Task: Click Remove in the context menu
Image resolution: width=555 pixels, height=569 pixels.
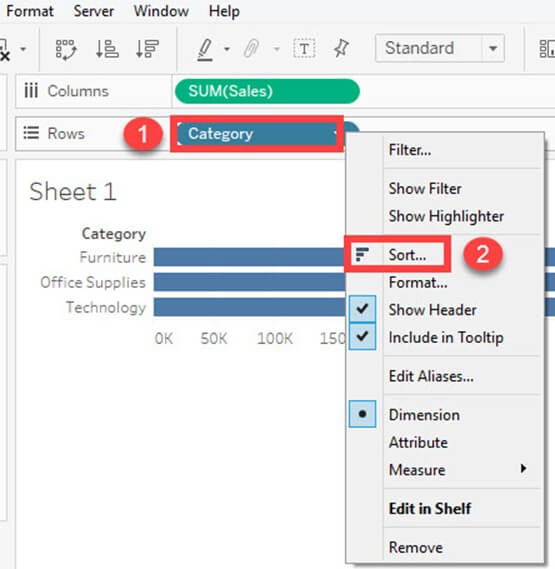Action: pyautogui.click(x=416, y=547)
